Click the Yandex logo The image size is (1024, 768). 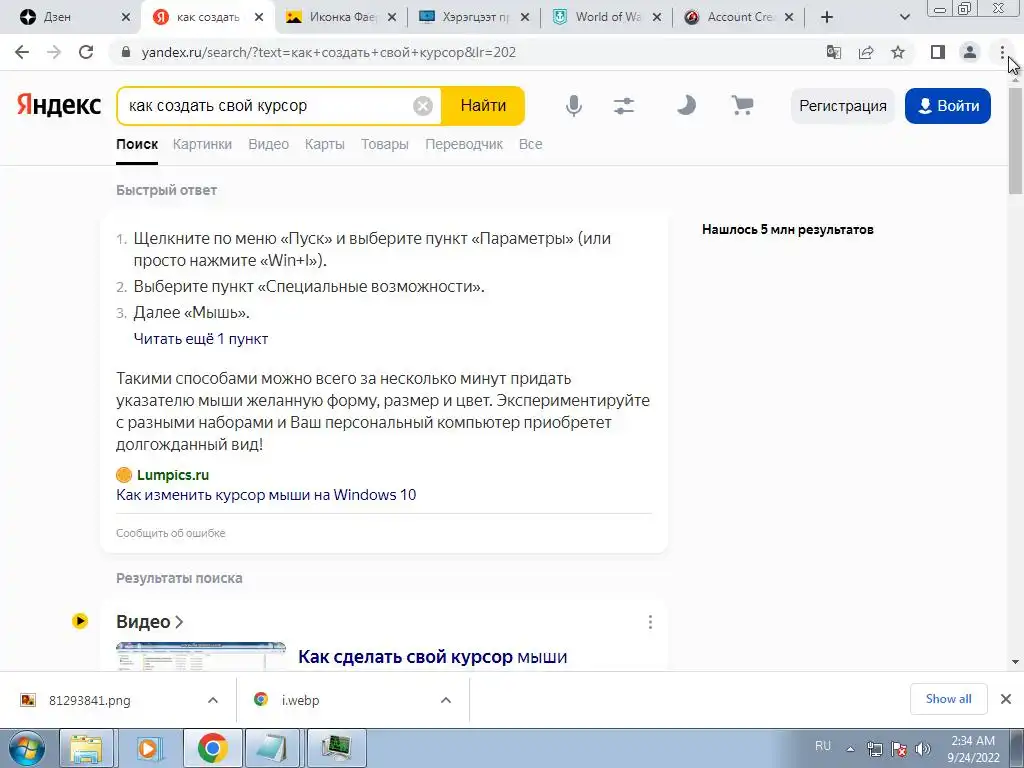[x=59, y=105]
